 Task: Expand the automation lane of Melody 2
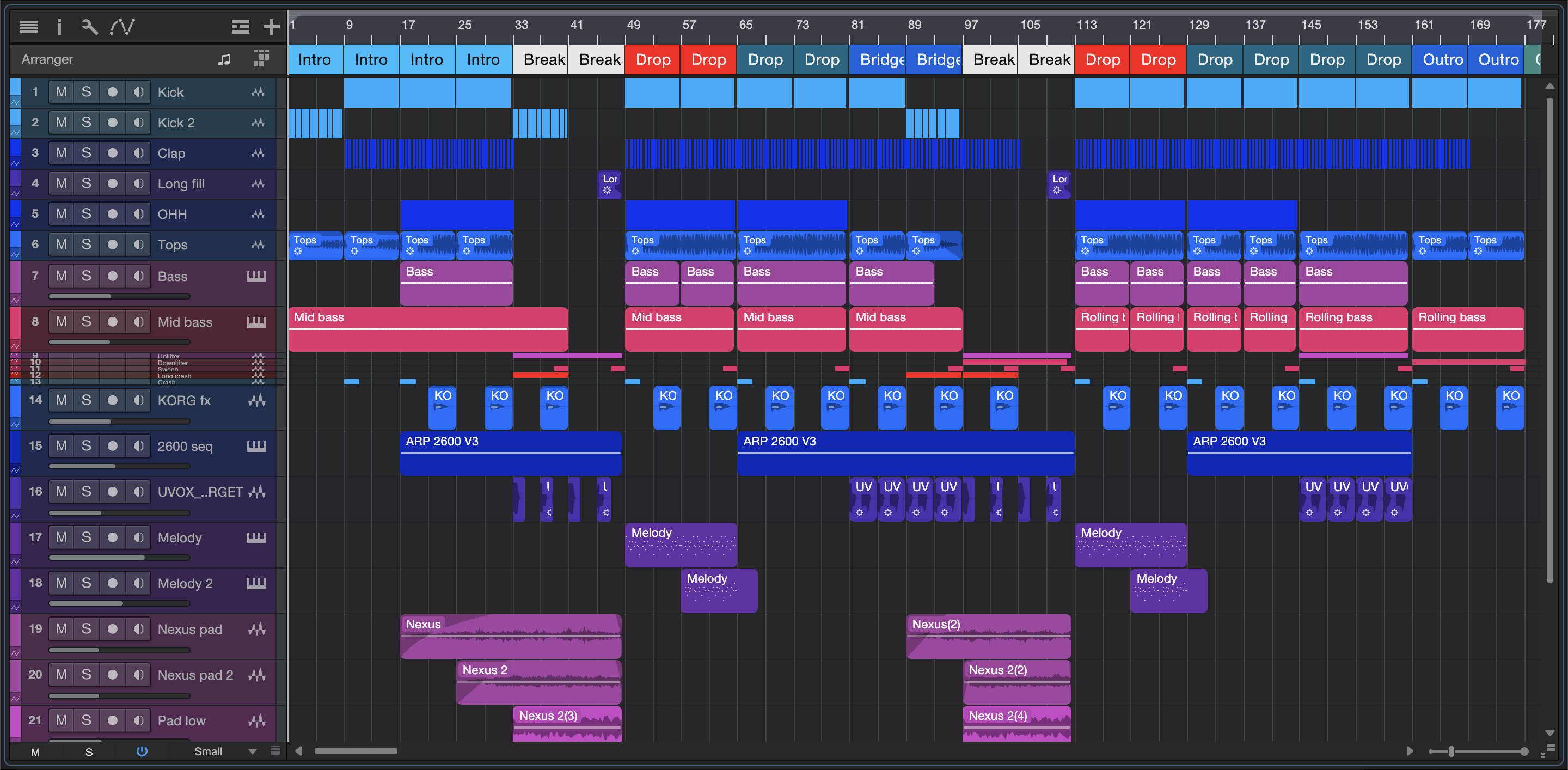coord(15,607)
